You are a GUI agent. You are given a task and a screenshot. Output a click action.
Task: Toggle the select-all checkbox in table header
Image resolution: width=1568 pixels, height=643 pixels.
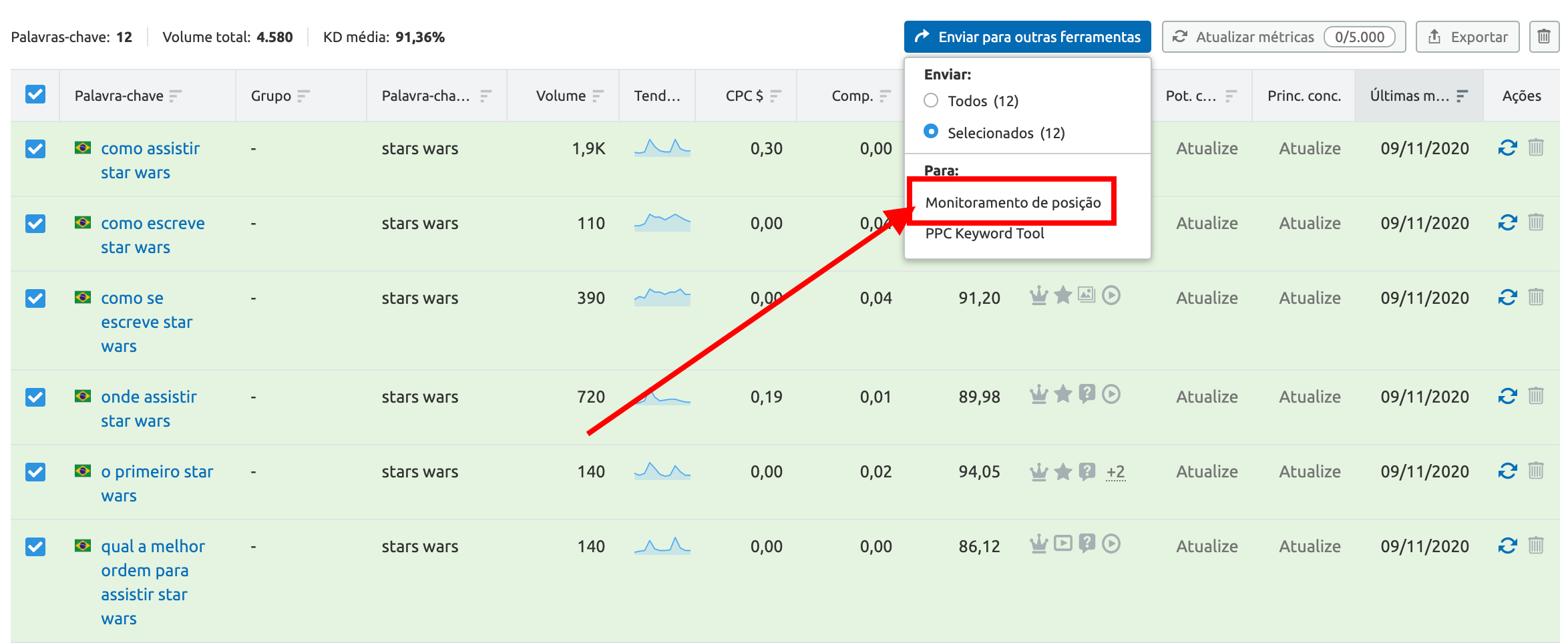[35, 95]
